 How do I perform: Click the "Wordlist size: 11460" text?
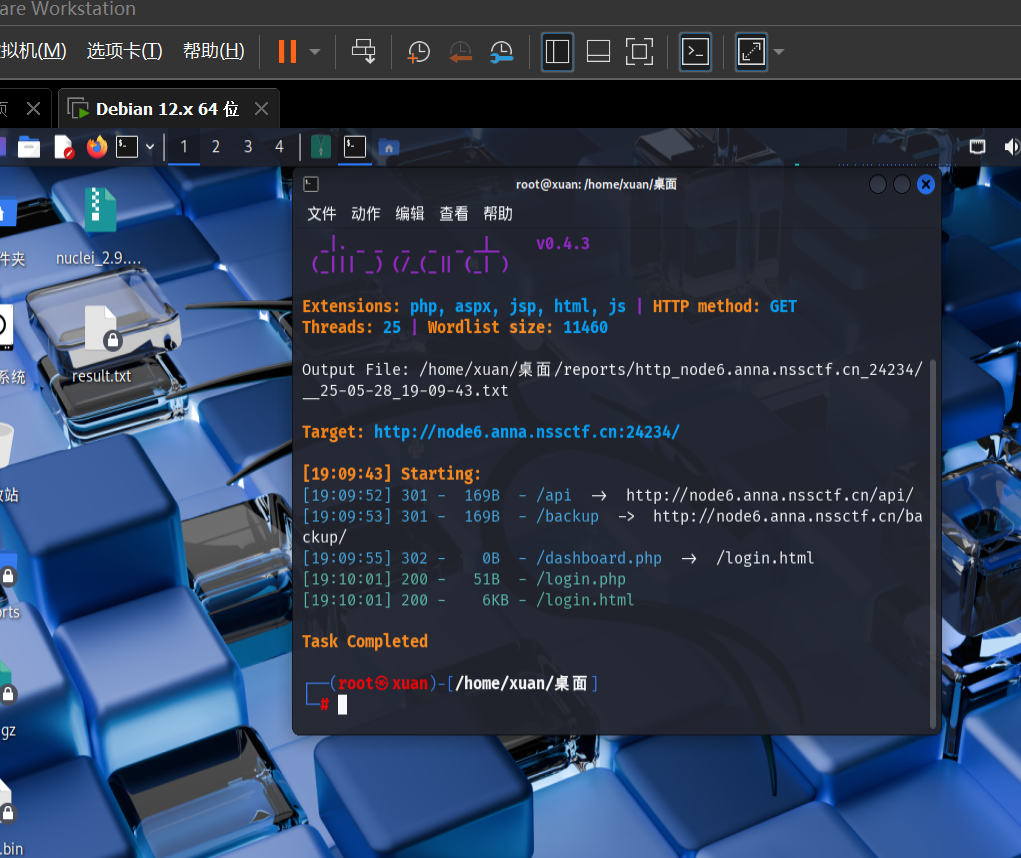[518, 327]
